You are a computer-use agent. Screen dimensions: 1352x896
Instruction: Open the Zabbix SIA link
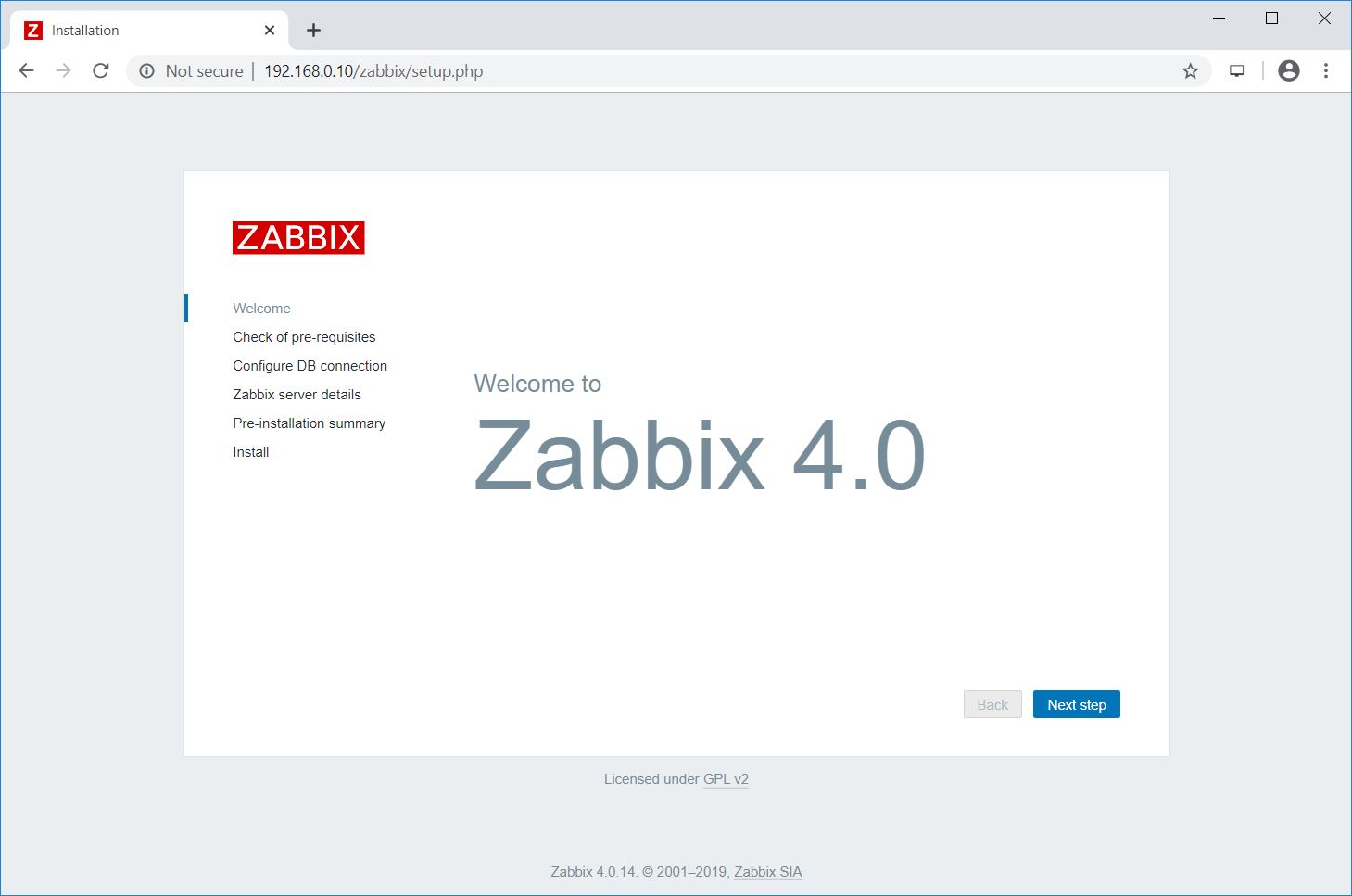pos(767,872)
